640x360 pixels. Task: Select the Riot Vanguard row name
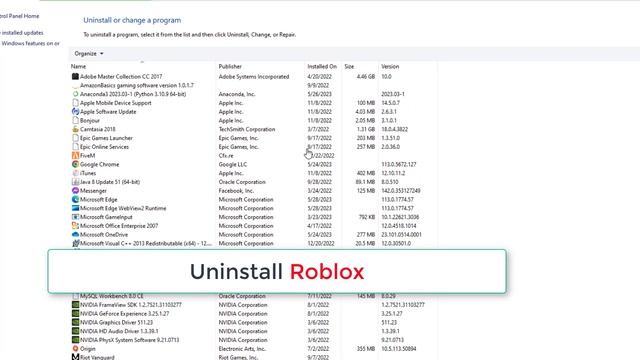click(x=97, y=357)
